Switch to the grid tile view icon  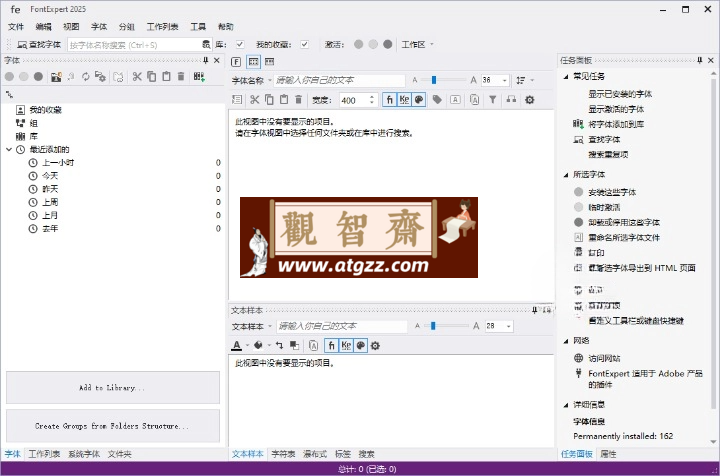(x=253, y=62)
